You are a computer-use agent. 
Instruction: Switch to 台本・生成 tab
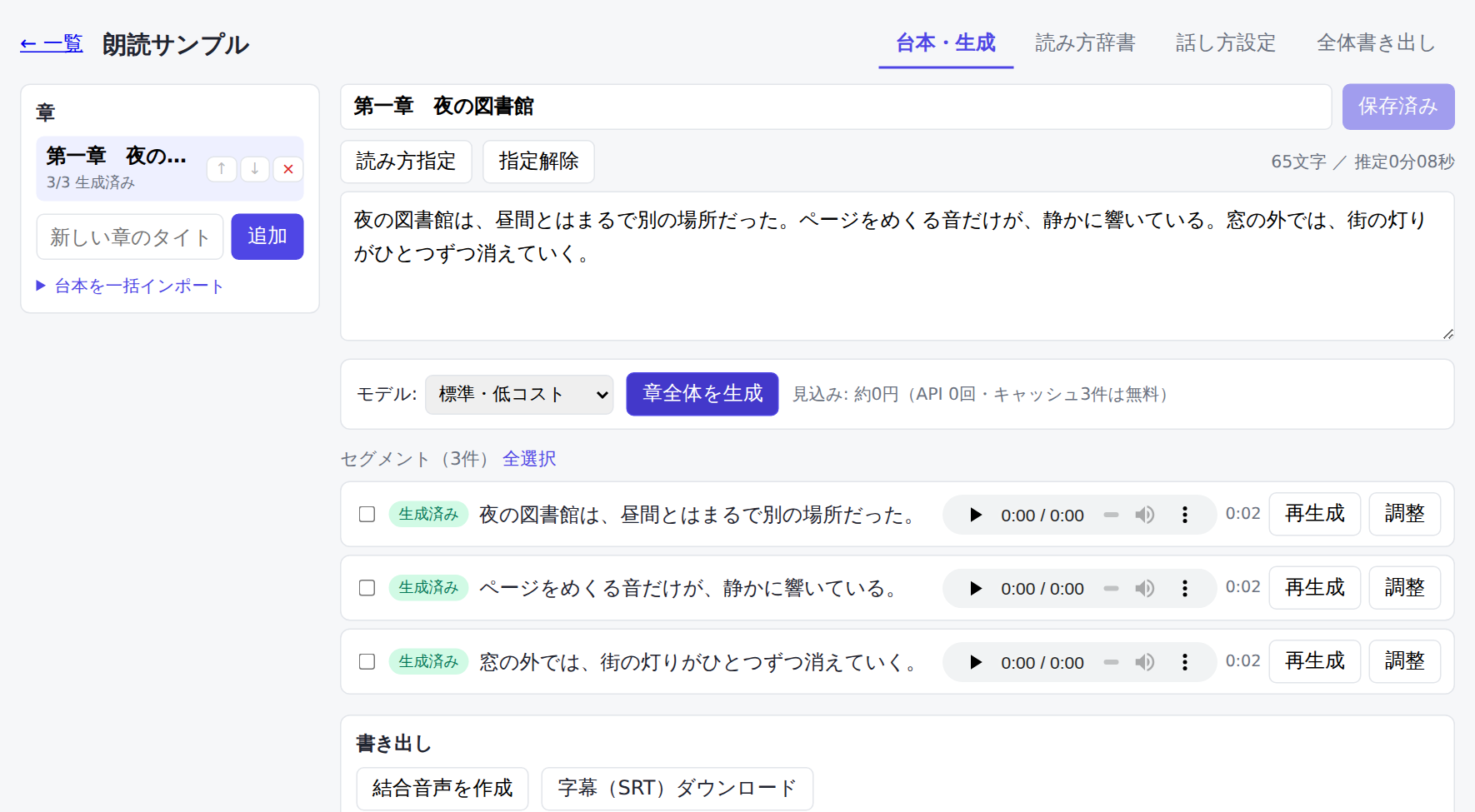[x=946, y=43]
